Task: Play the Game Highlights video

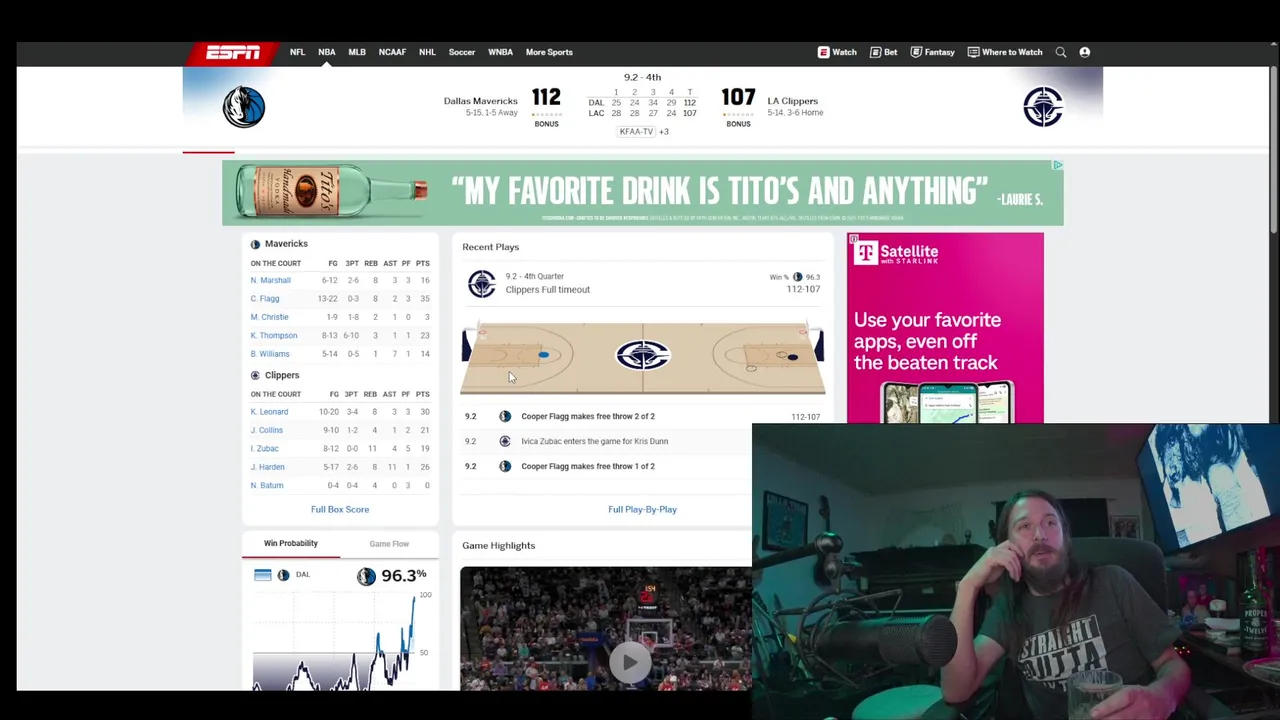Action: [629, 661]
